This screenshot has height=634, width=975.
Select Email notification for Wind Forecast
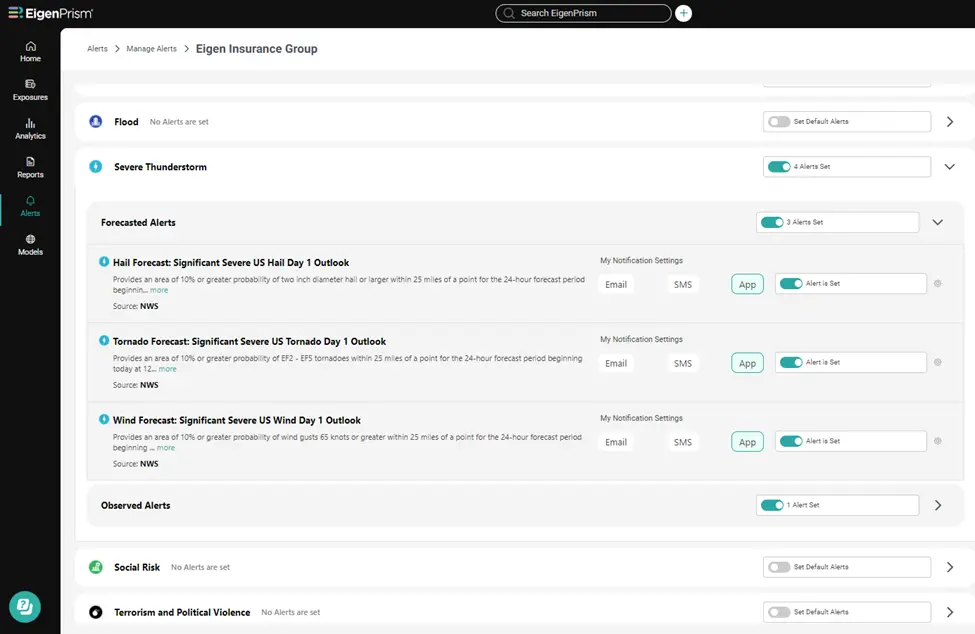tap(616, 443)
